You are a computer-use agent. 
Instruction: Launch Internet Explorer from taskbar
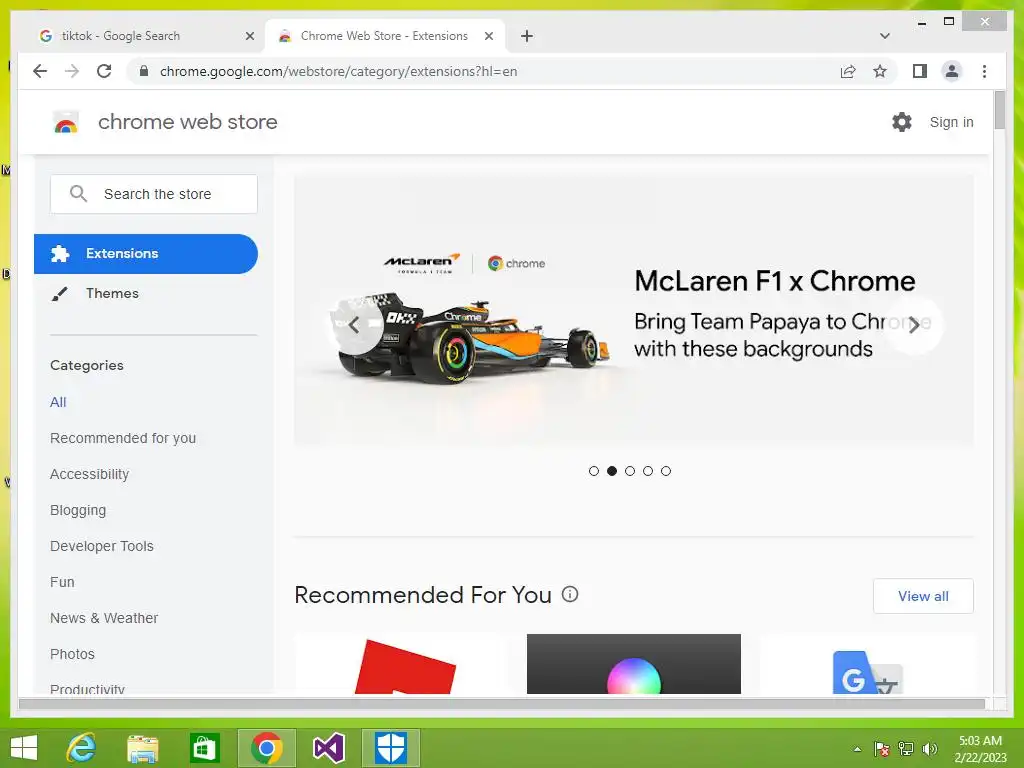click(81, 748)
